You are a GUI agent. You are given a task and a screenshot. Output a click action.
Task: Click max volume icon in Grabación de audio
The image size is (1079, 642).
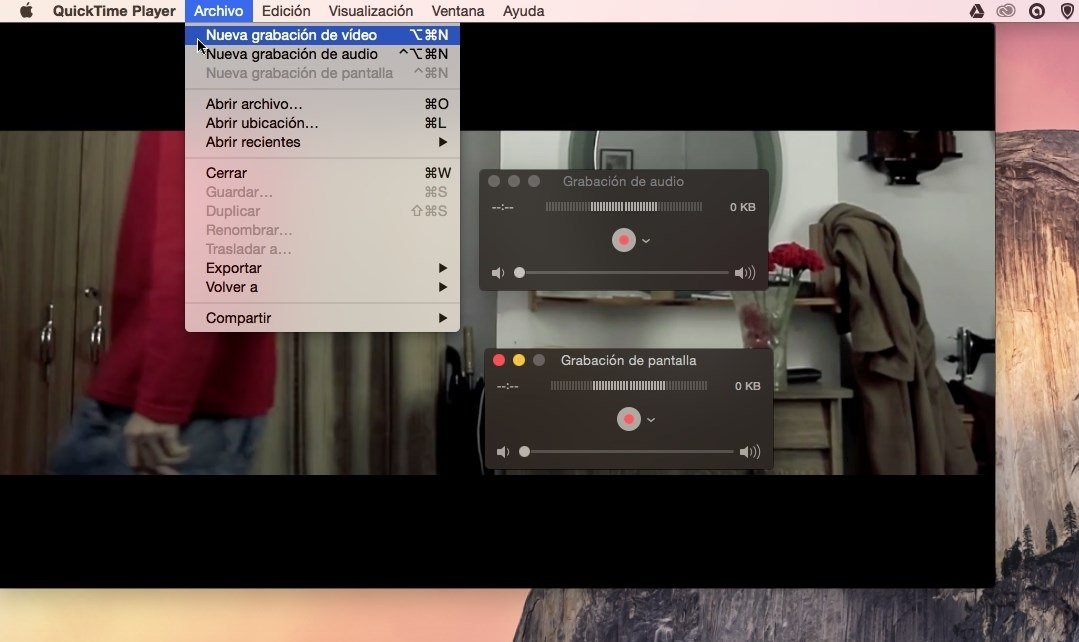pyautogui.click(x=745, y=273)
